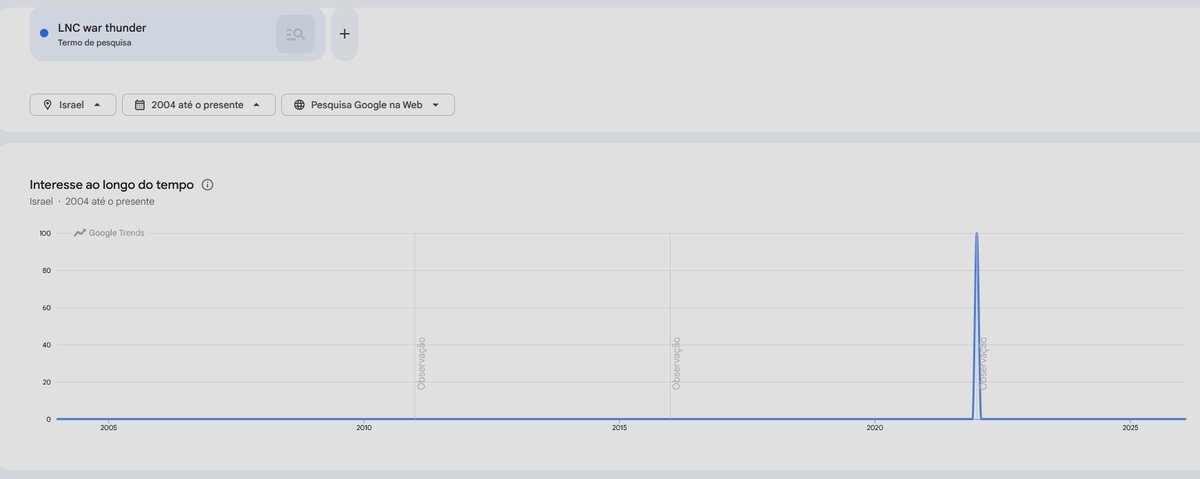Open the Israel region dropdown
This screenshot has width=1200, height=479.
point(73,105)
